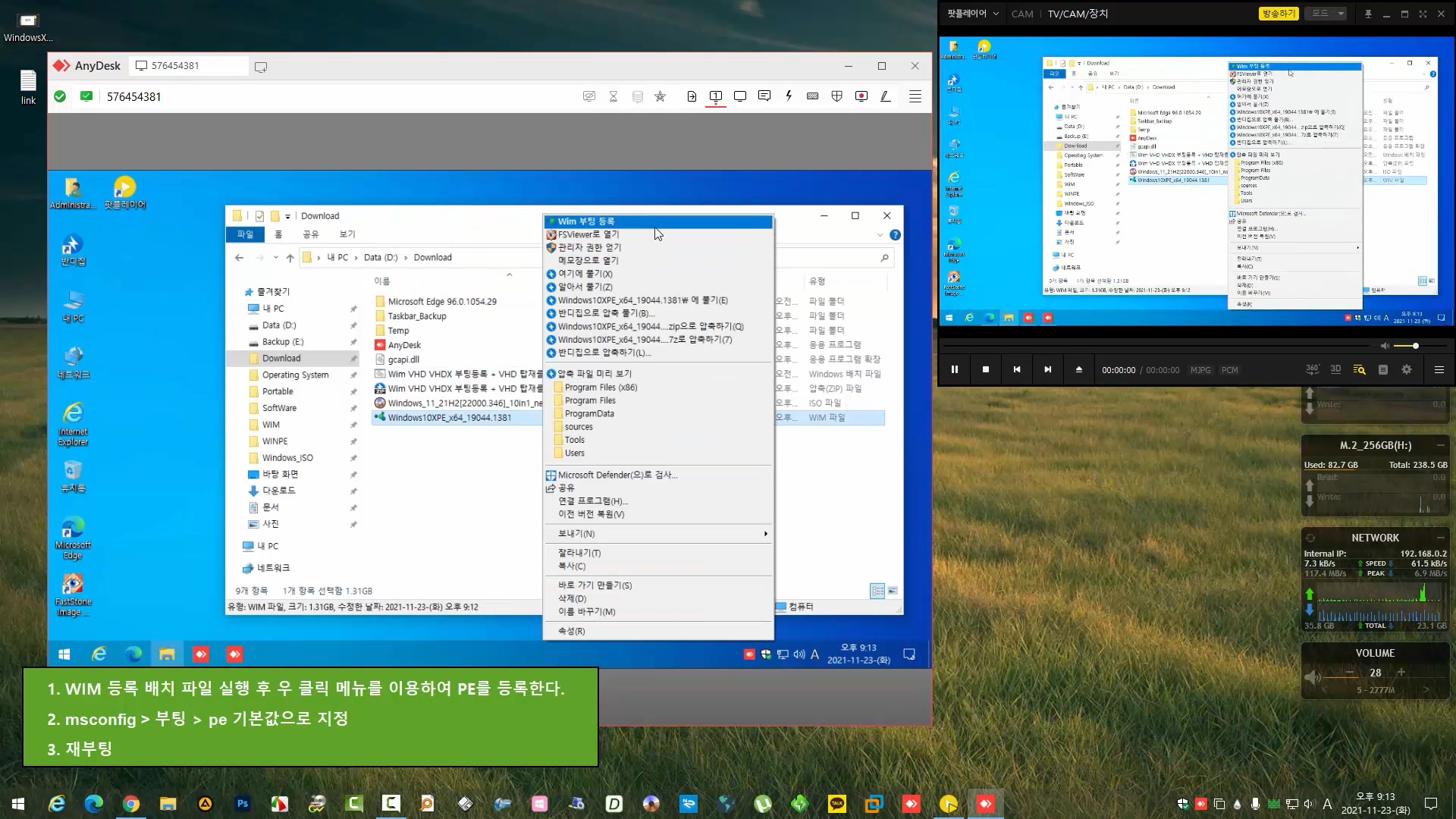Open recent locations dropdown in Explorer
Viewport: 1456px width, 819px height.
275,258
